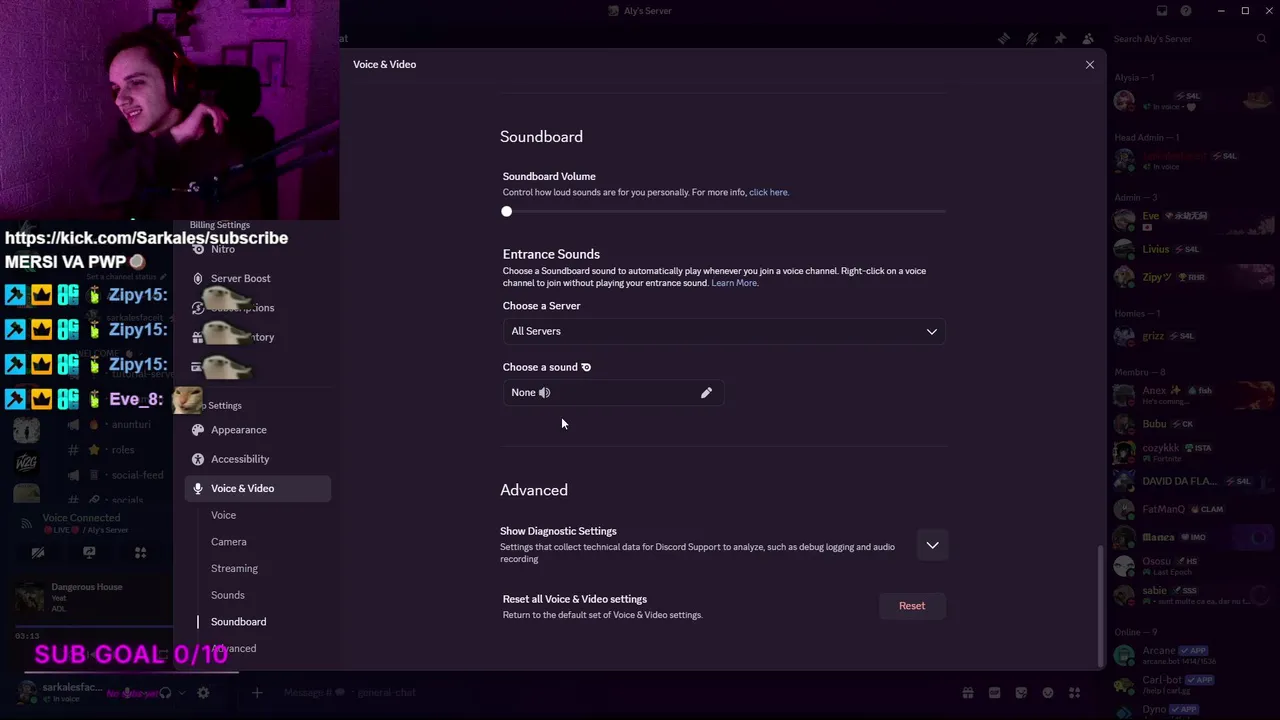Open the emoji picker icon
The image size is (1280, 720).
(x=1048, y=692)
